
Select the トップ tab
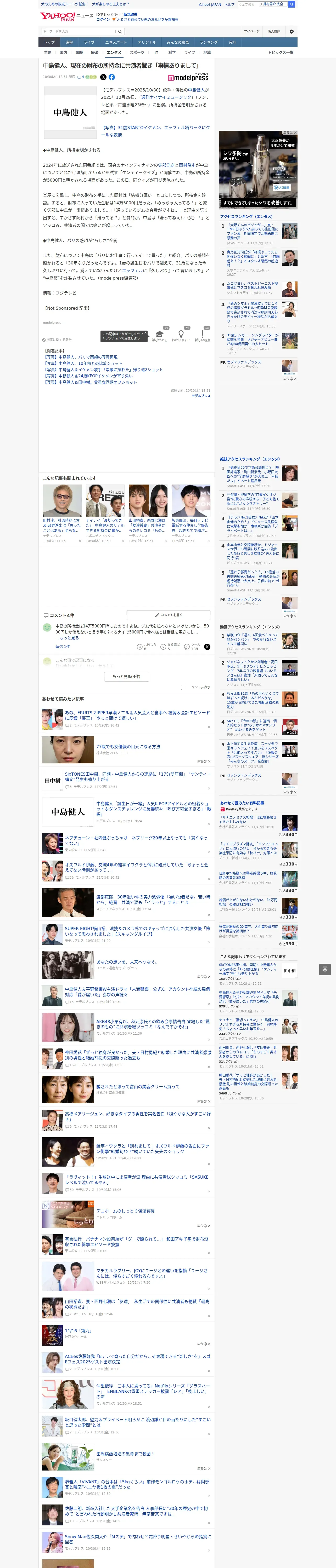[x=49, y=43]
